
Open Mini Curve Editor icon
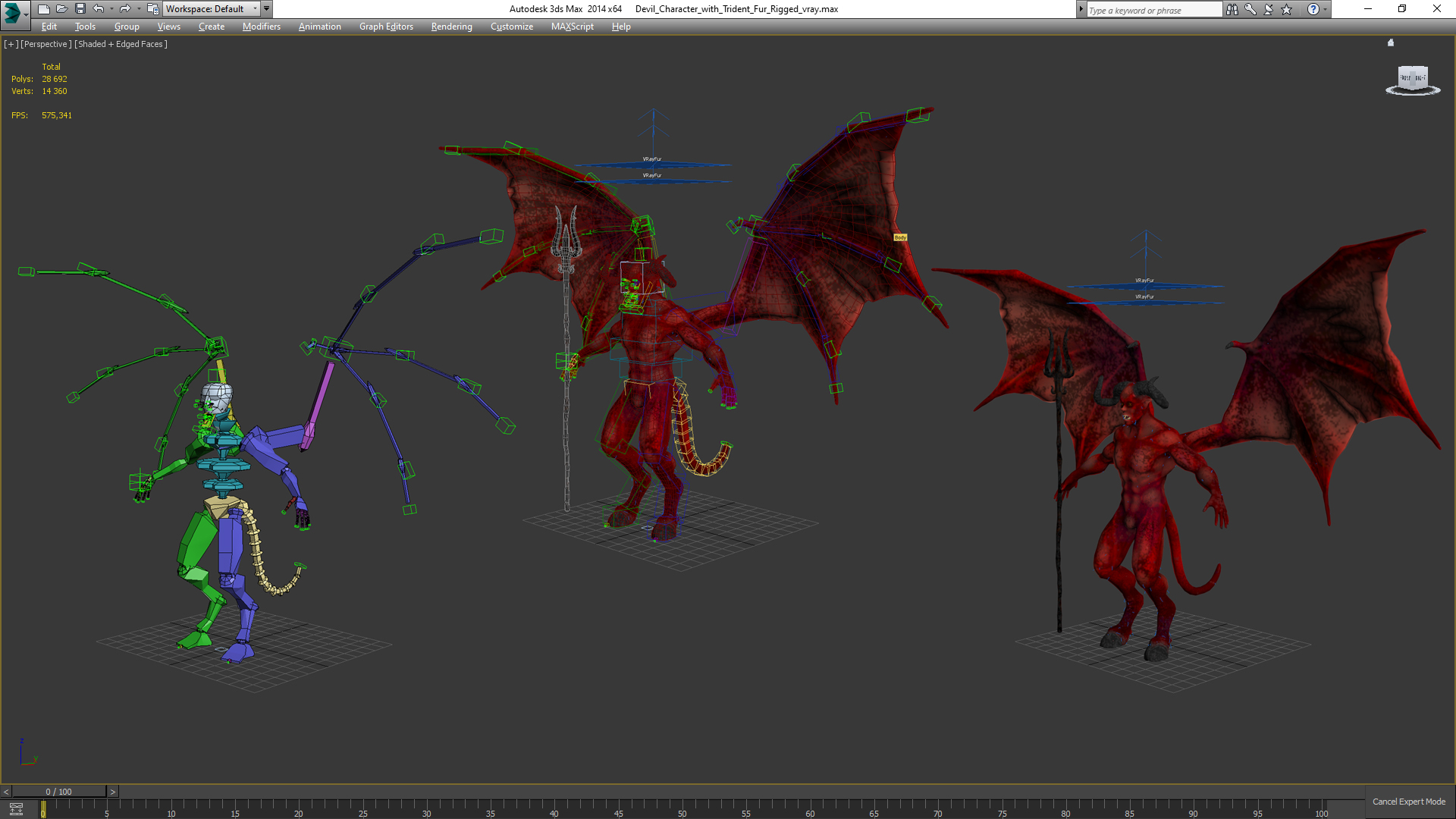(16, 809)
